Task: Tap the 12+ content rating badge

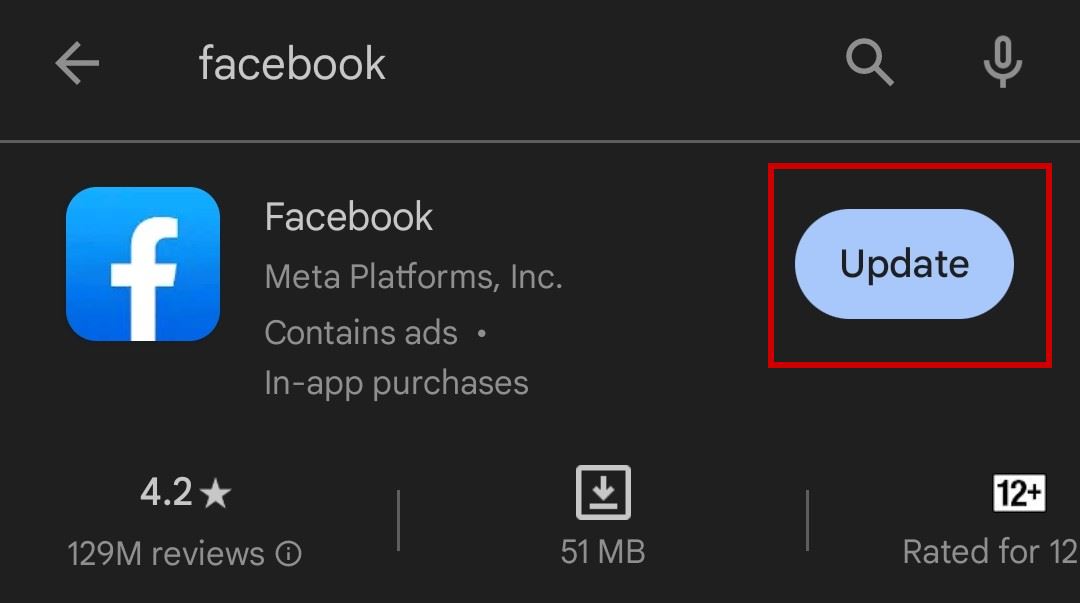Action: click(x=1019, y=493)
